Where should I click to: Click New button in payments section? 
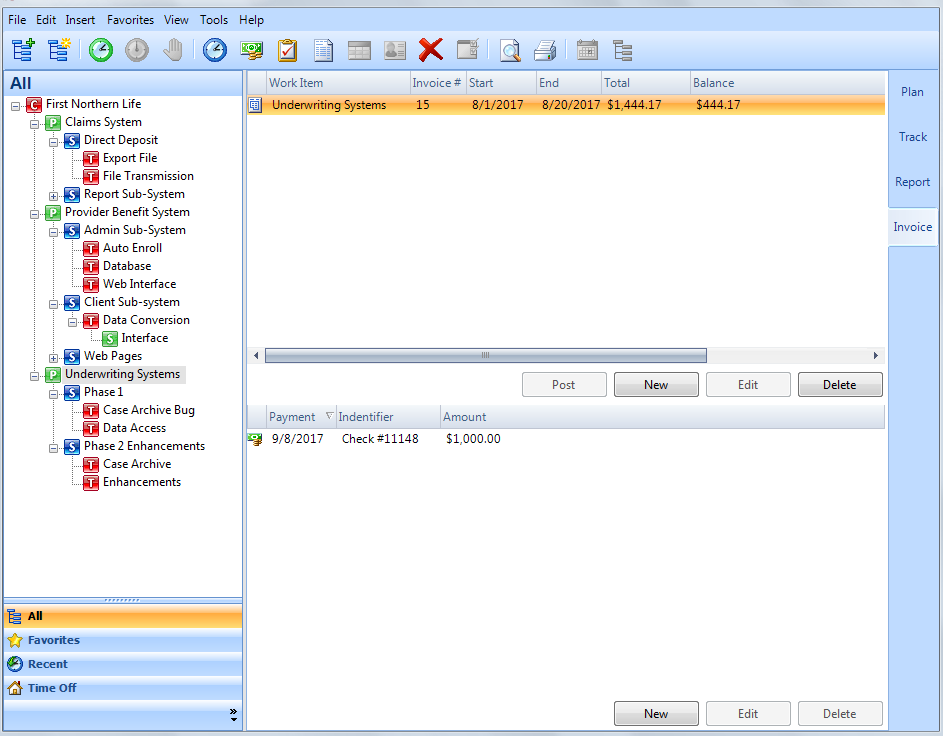(656, 714)
